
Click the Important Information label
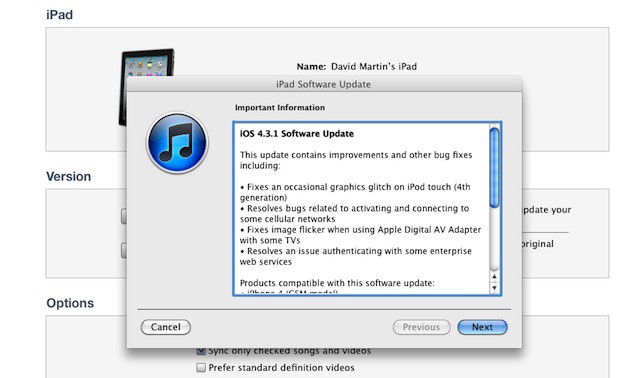tap(280, 108)
